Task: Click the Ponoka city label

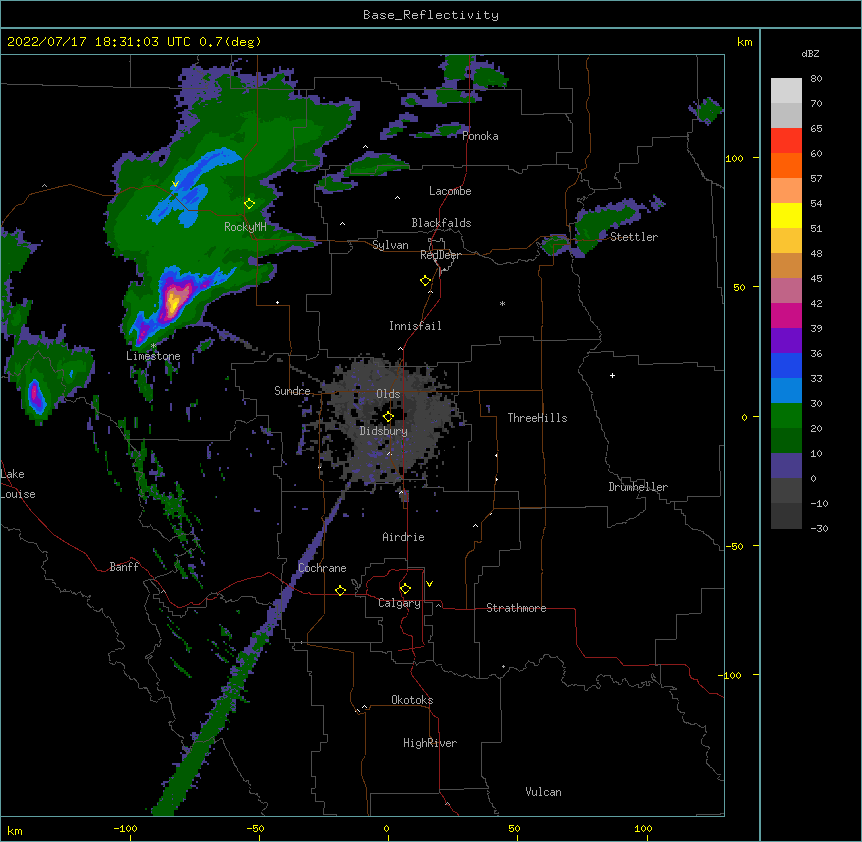Action: click(480, 136)
